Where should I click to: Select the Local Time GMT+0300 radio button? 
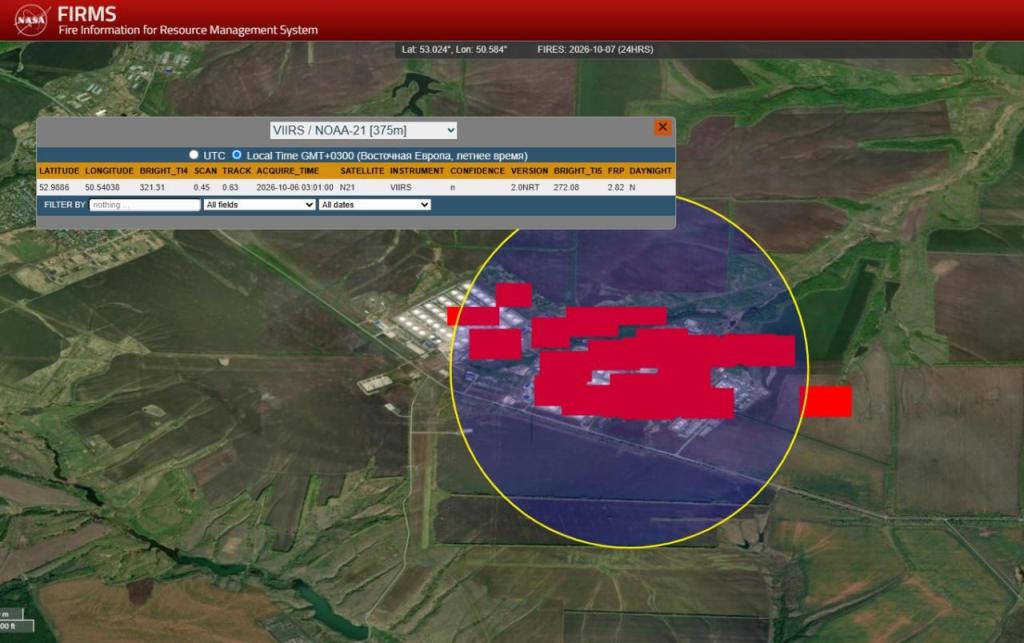[x=236, y=155]
